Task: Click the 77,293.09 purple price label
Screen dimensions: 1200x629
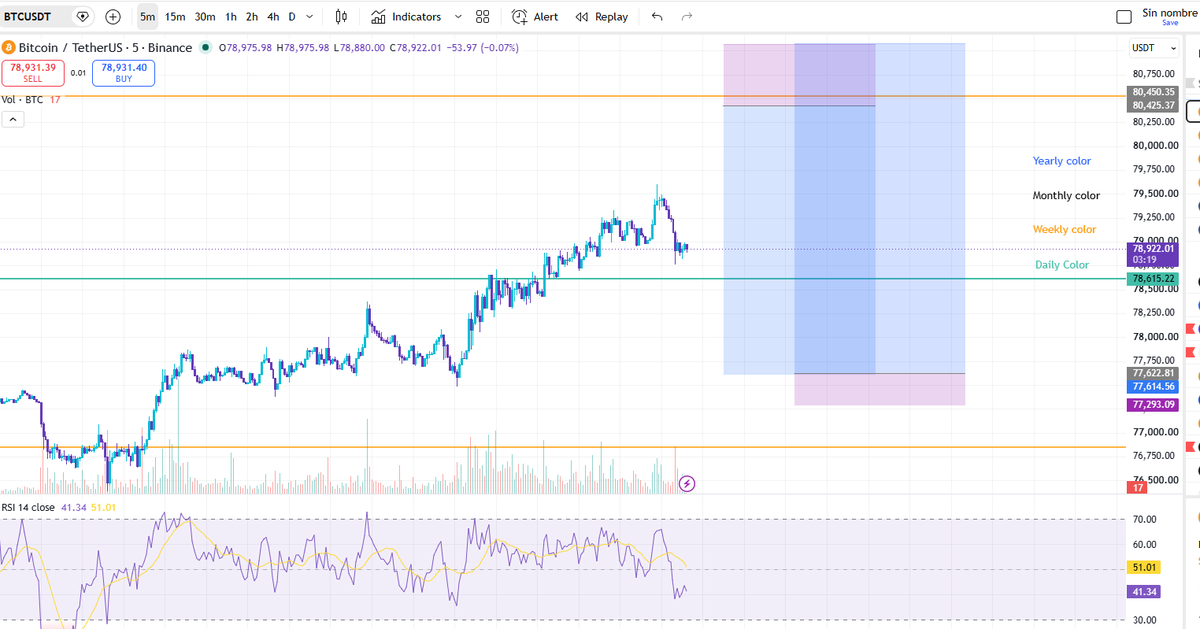Action: coord(1153,405)
